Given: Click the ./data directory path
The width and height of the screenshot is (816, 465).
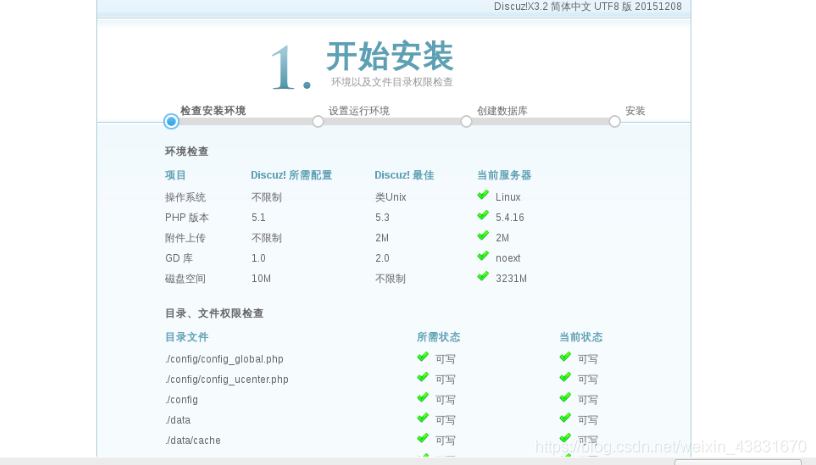Looking at the screenshot, I should pos(178,420).
